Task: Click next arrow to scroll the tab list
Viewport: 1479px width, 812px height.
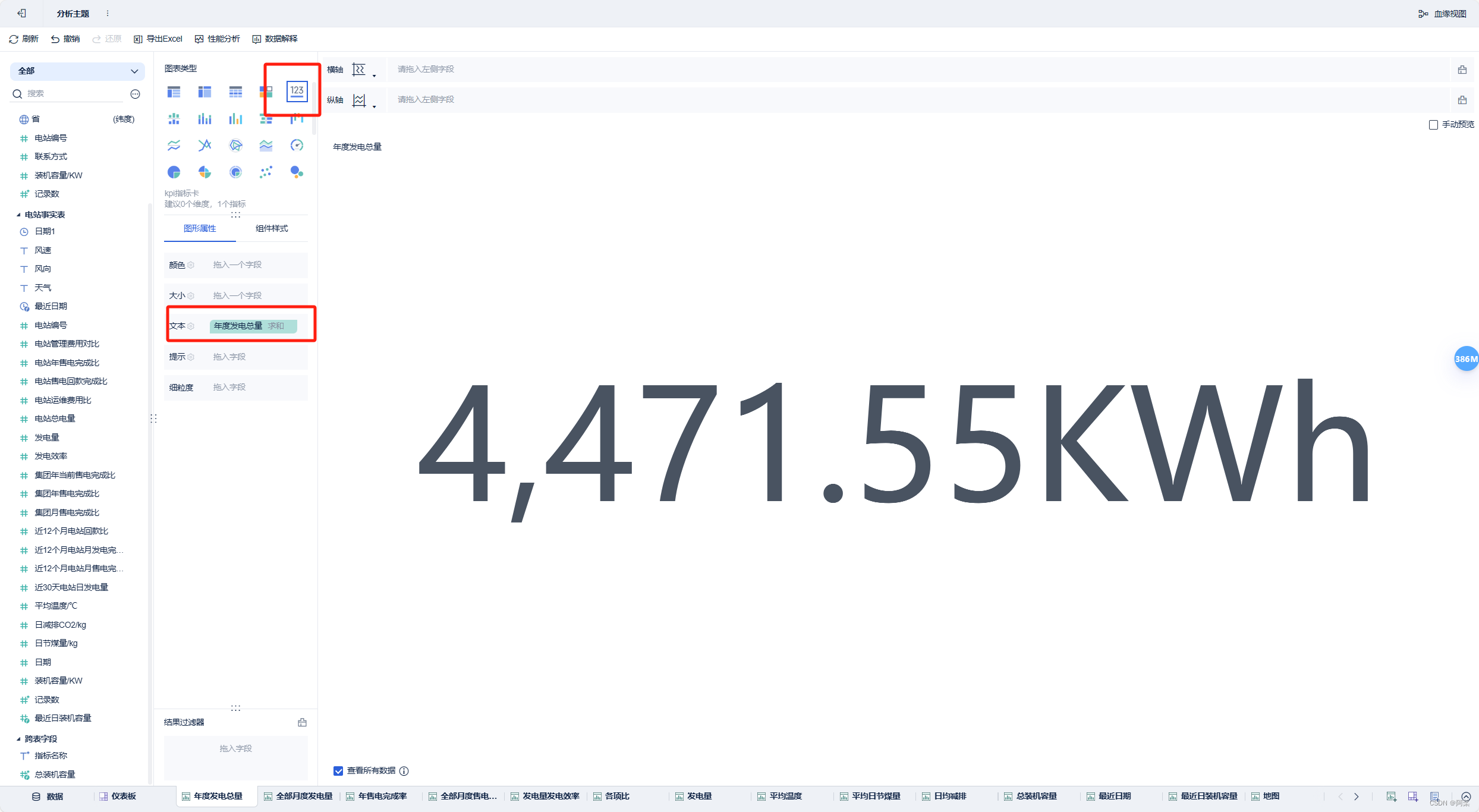Action: (x=1357, y=797)
